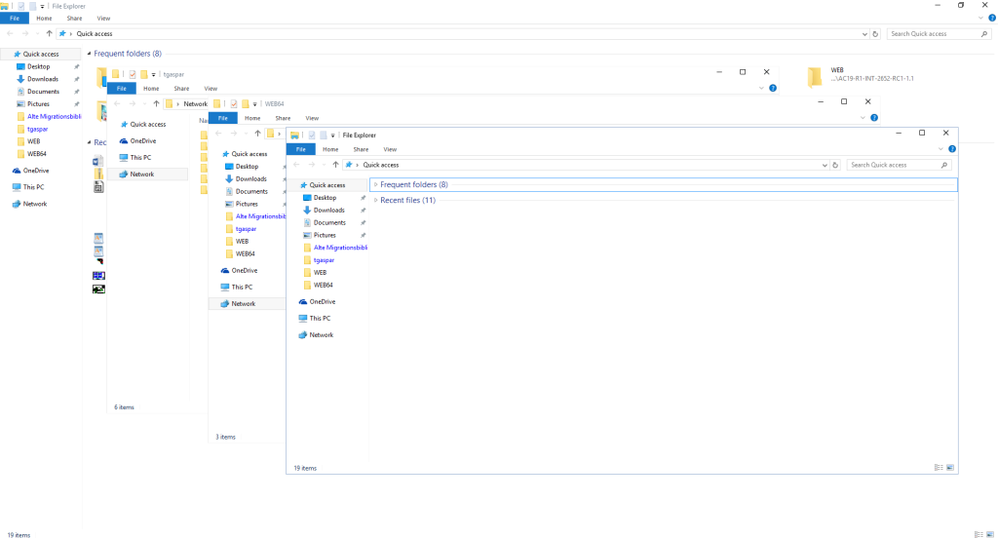Click Quick access address bar in front window
Viewport: 998px width, 540px height.
click(x=584, y=165)
